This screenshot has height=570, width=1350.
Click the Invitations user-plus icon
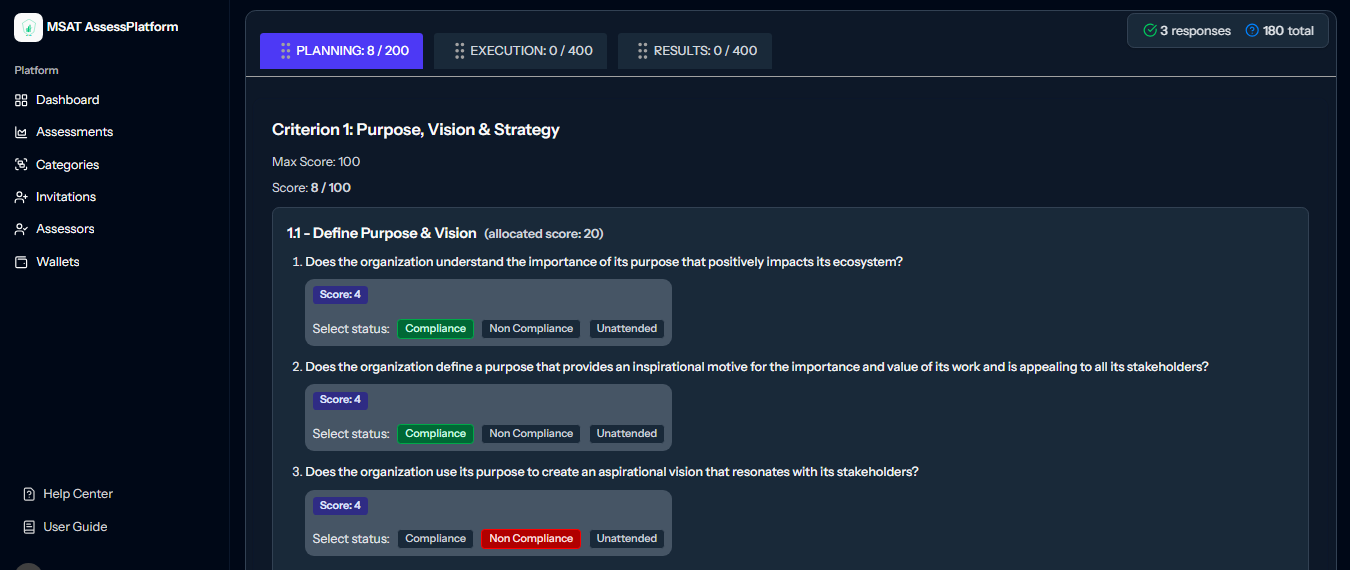click(x=21, y=197)
